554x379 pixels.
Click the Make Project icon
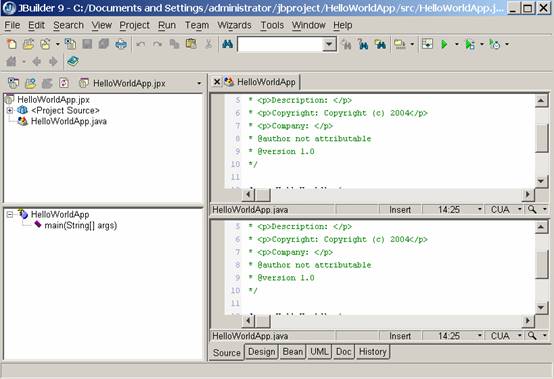coord(427,45)
